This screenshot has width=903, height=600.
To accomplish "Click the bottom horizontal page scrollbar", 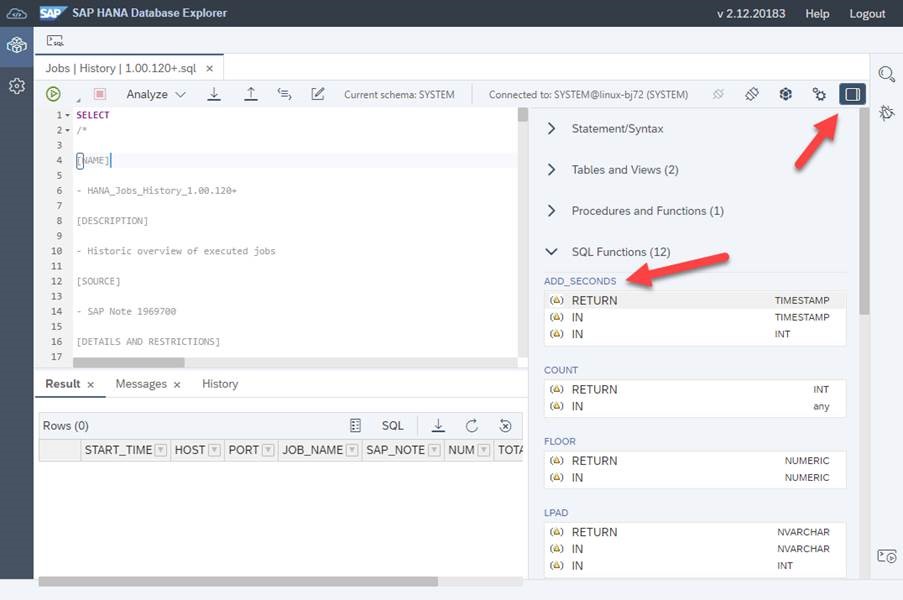I will pos(238,582).
